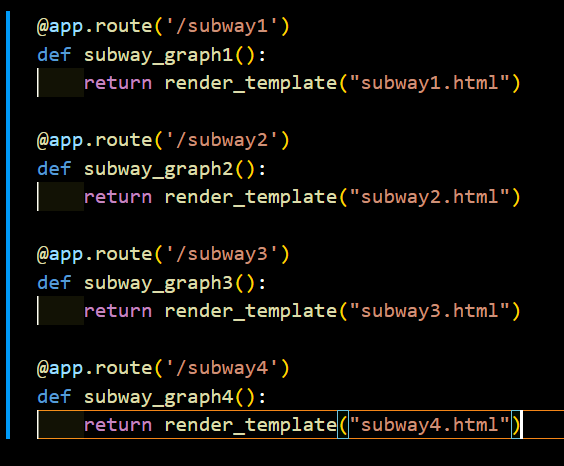Click the subway_graph4 function name
The width and height of the screenshot is (564, 466).
[159, 397]
